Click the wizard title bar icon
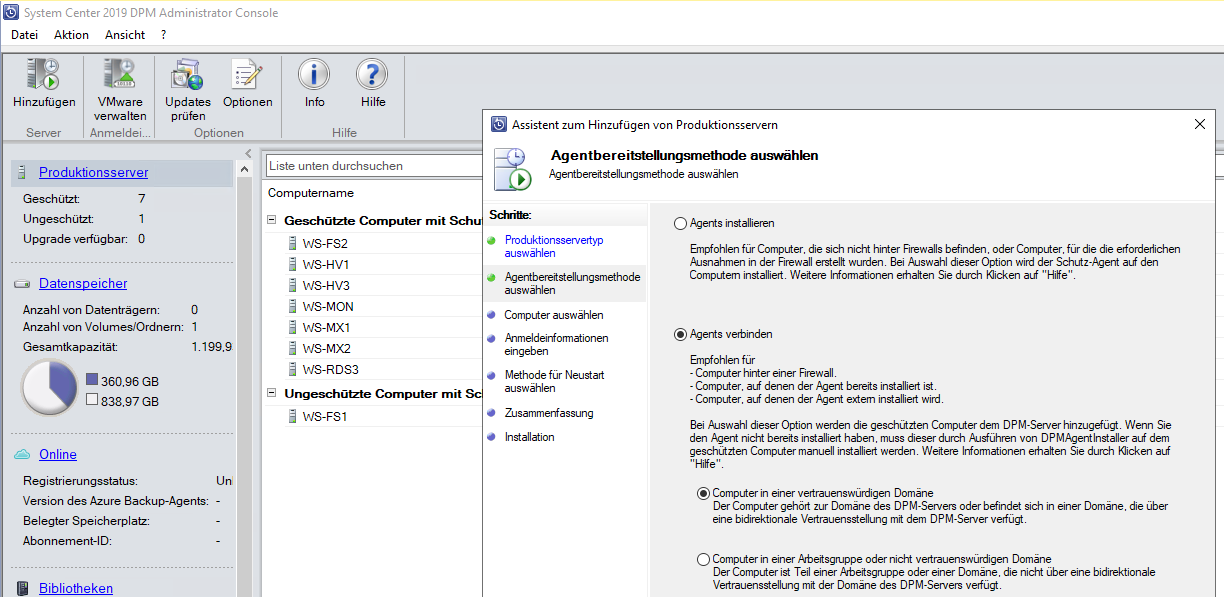This screenshot has height=597, width=1224. click(499, 125)
